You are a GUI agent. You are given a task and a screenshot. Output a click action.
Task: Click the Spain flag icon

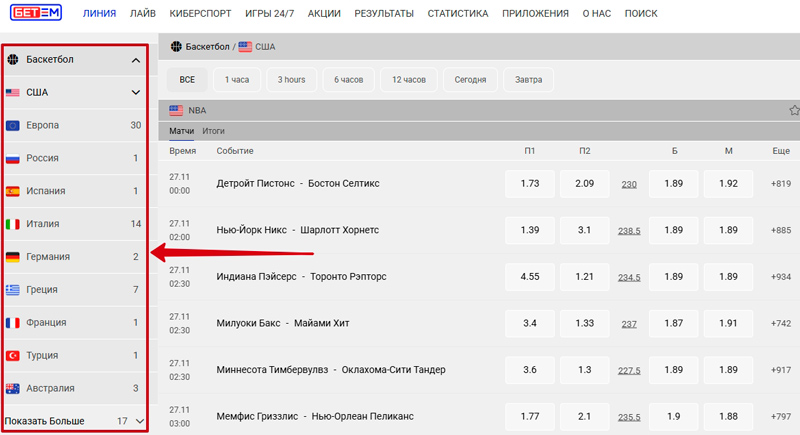13,191
